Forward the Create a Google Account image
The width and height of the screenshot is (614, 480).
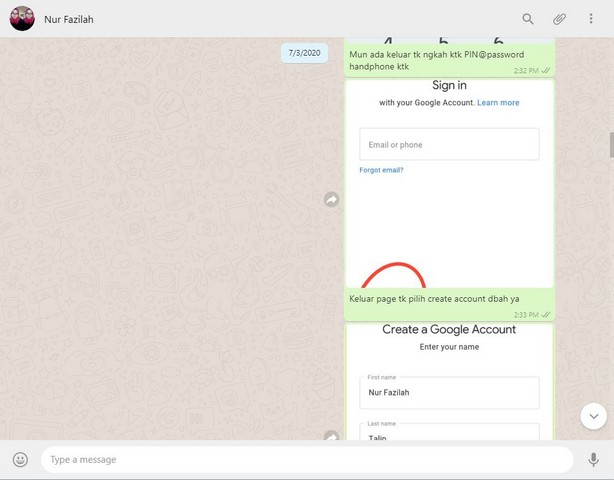pyautogui.click(x=331, y=436)
